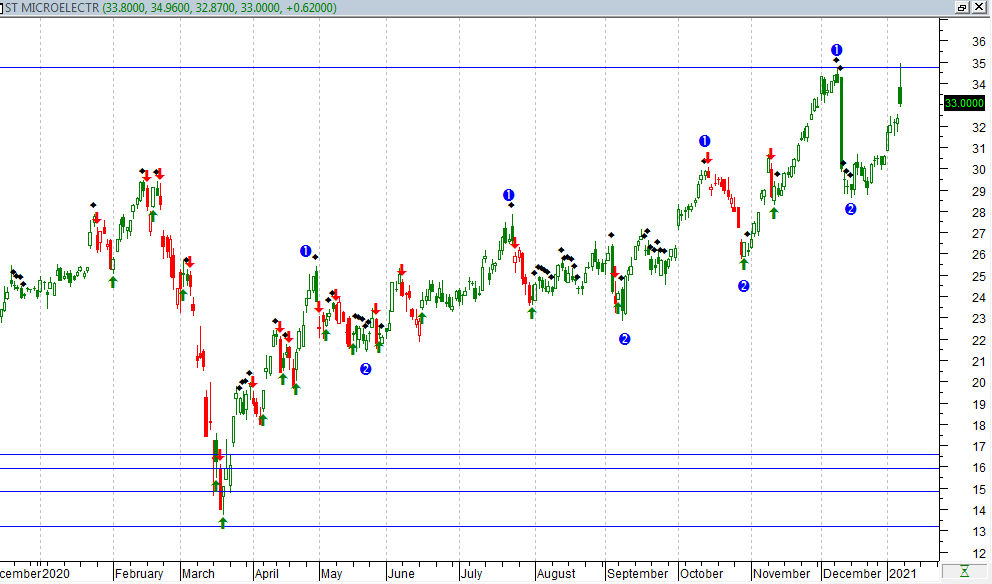Screen dimensions: 992x584
Task: Click the October label on the date axis
Action: (x=701, y=574)
